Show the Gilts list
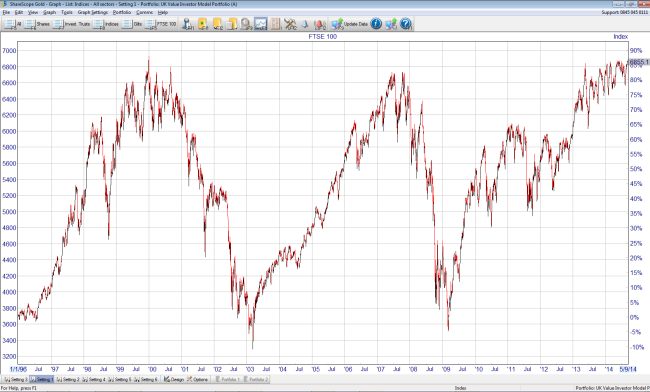This screenshot has height=392, width=650. (x=133, y=24)
